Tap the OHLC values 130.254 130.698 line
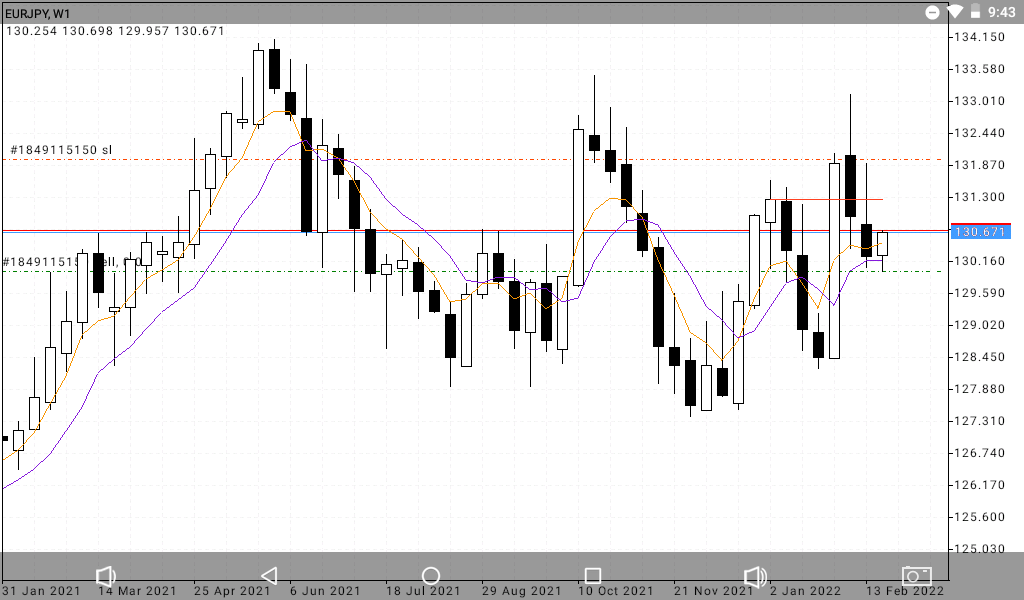 (115, 31)
